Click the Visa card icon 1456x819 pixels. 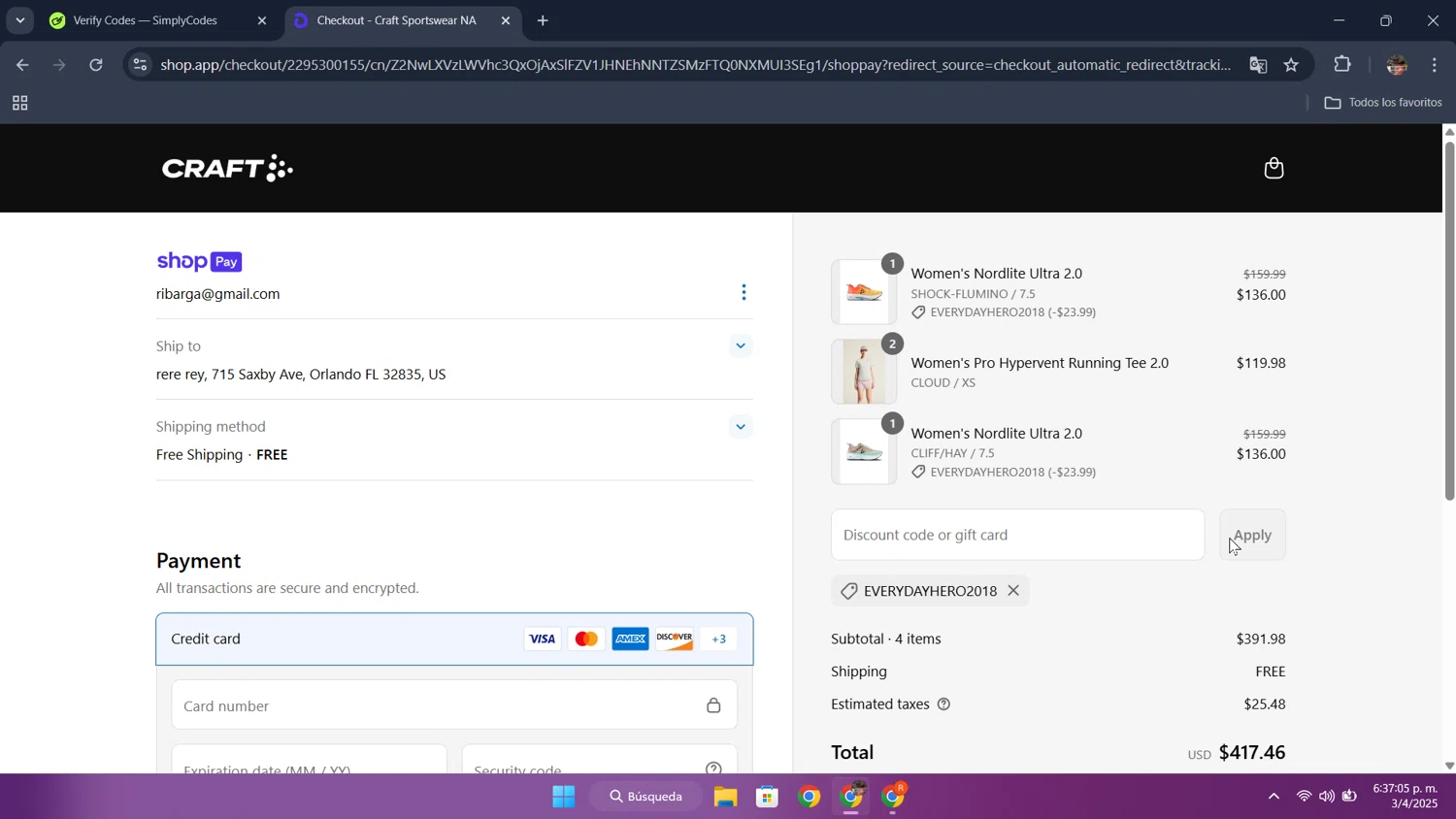coord(542,639)
